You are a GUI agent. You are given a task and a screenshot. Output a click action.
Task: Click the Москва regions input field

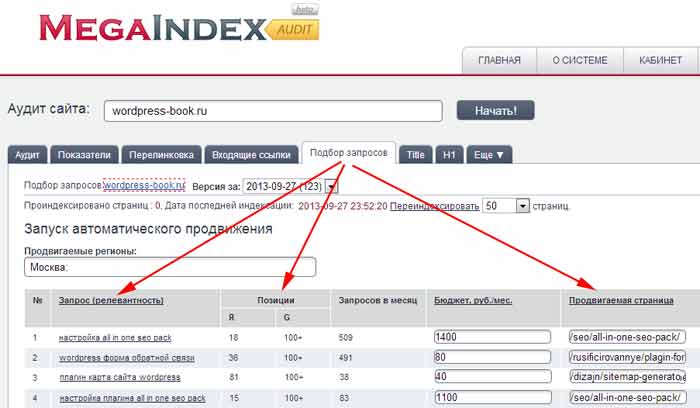(x=168, y=267)
